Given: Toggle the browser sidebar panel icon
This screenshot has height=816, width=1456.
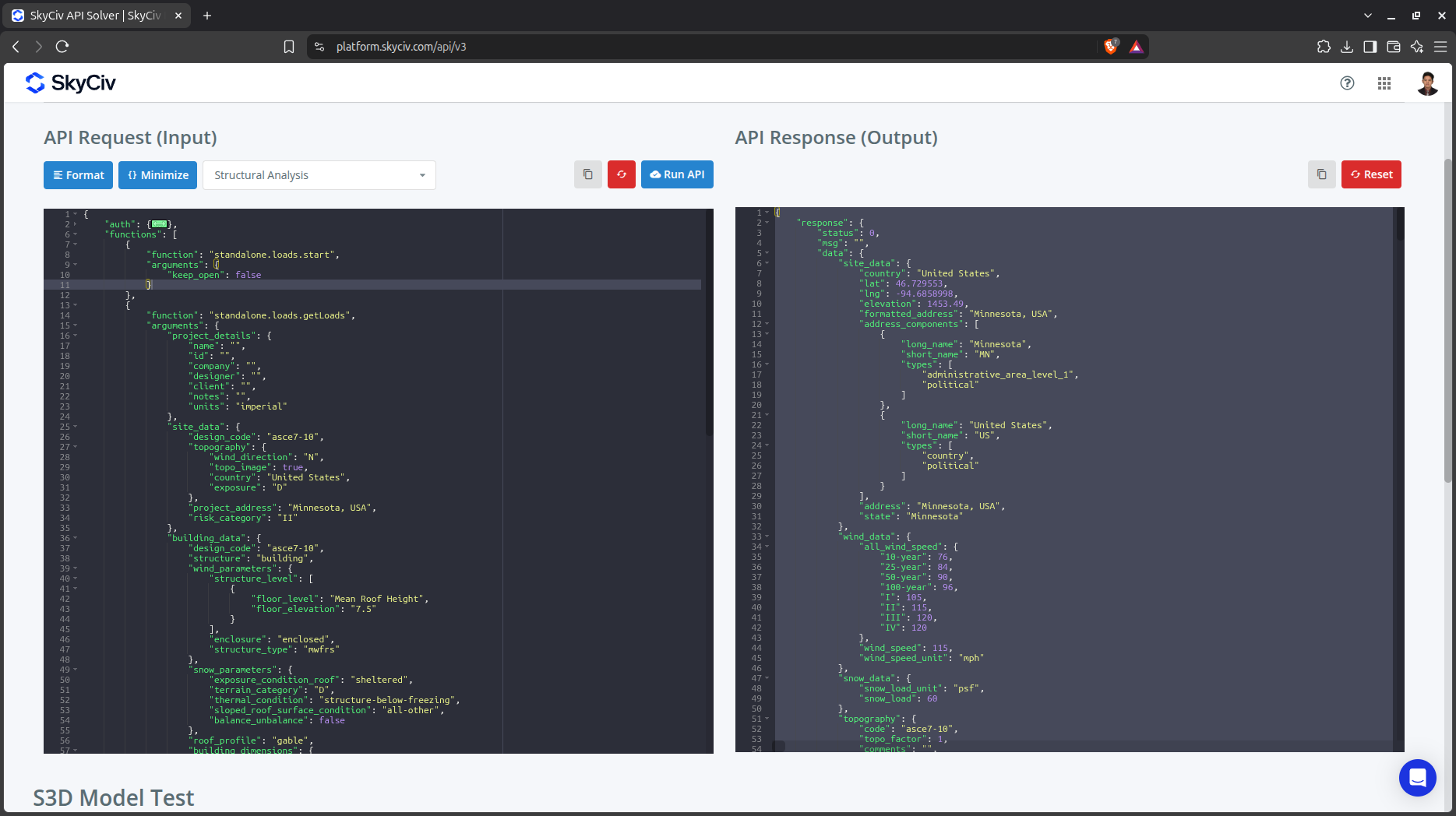Looking at the screenshot, I should 1370,47.
